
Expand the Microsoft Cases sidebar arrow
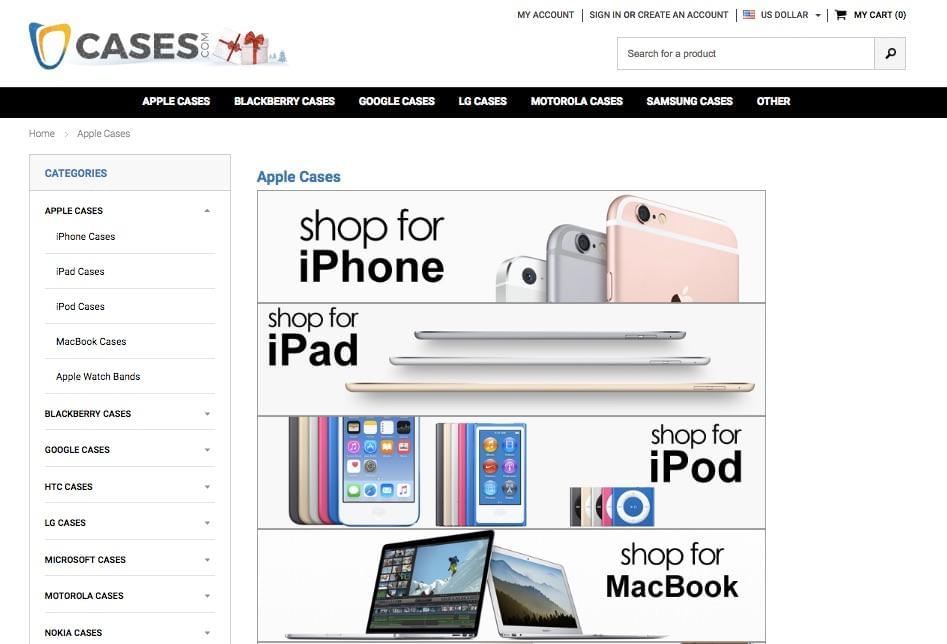point(207,560)
